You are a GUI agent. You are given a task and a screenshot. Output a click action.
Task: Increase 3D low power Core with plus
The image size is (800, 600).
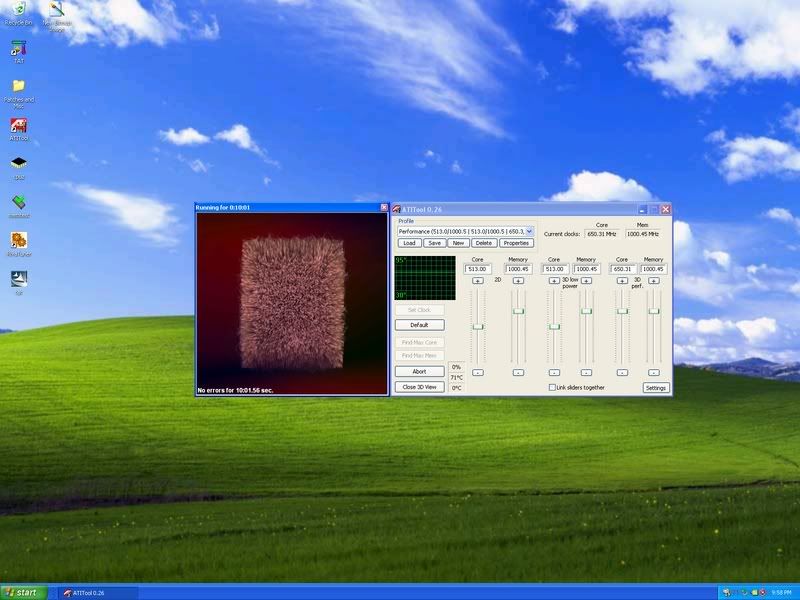554,281
